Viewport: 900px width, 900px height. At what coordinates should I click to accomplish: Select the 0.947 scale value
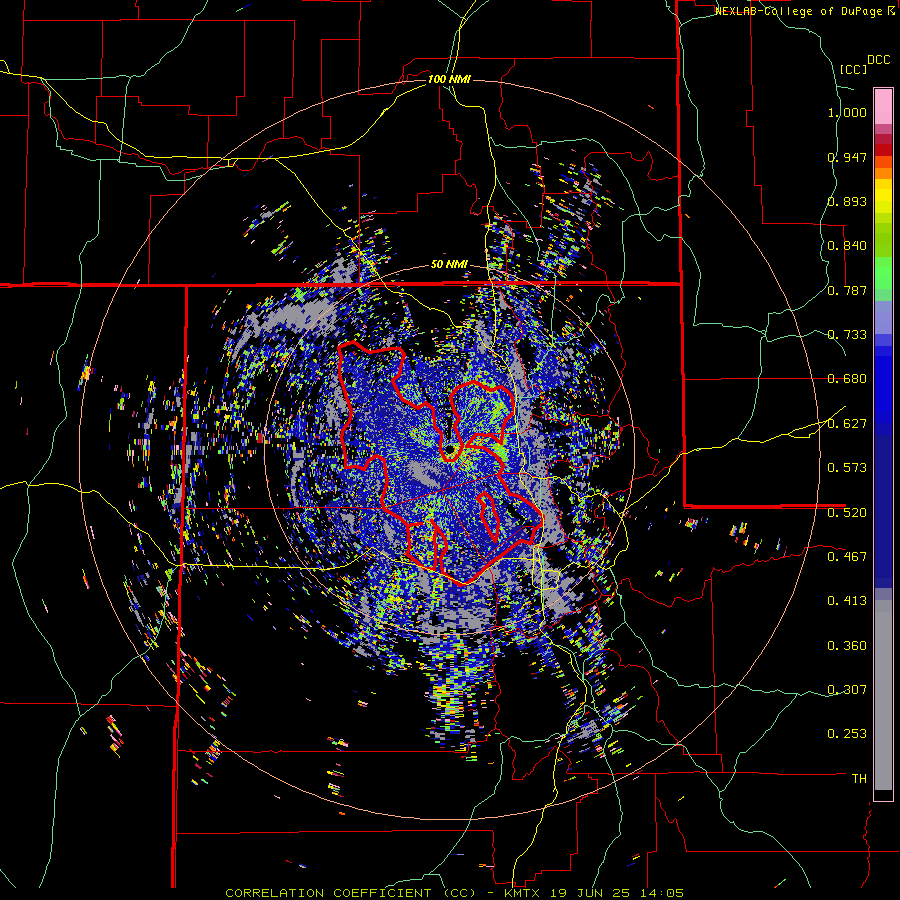847,157
